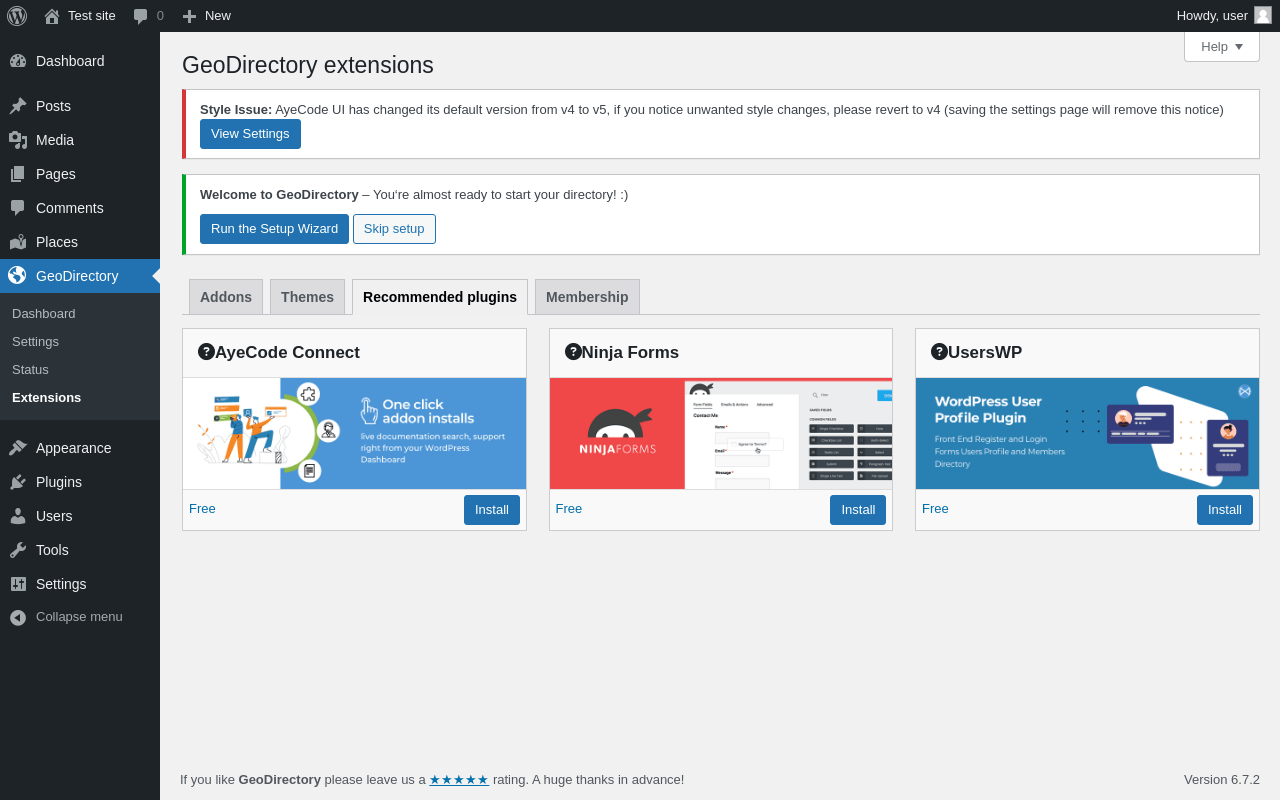Click the help icon beside UsersWP
1280x800 pixels.
[939, 352]
